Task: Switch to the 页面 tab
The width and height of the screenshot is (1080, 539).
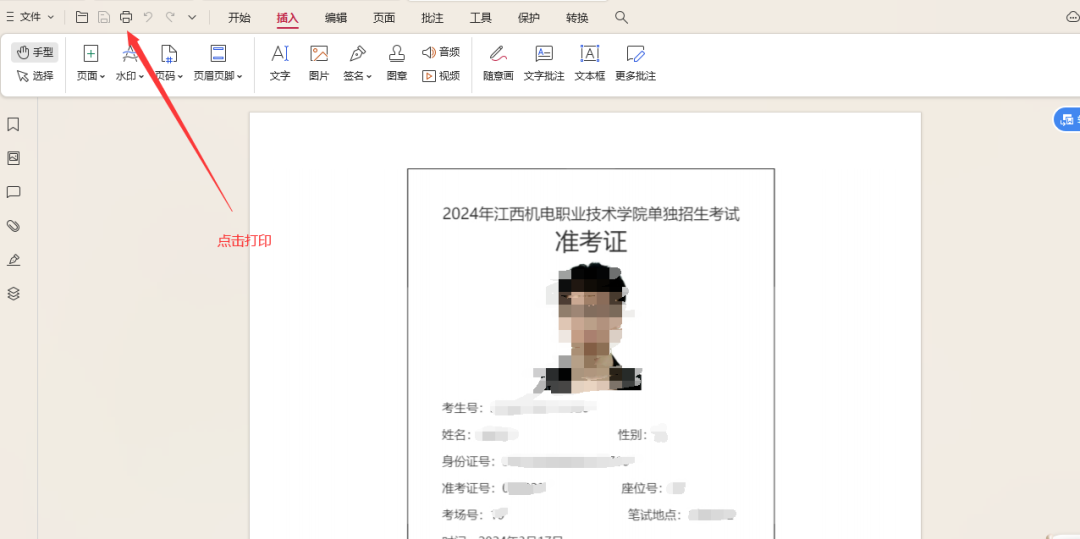Action: [x=384, y=18]
